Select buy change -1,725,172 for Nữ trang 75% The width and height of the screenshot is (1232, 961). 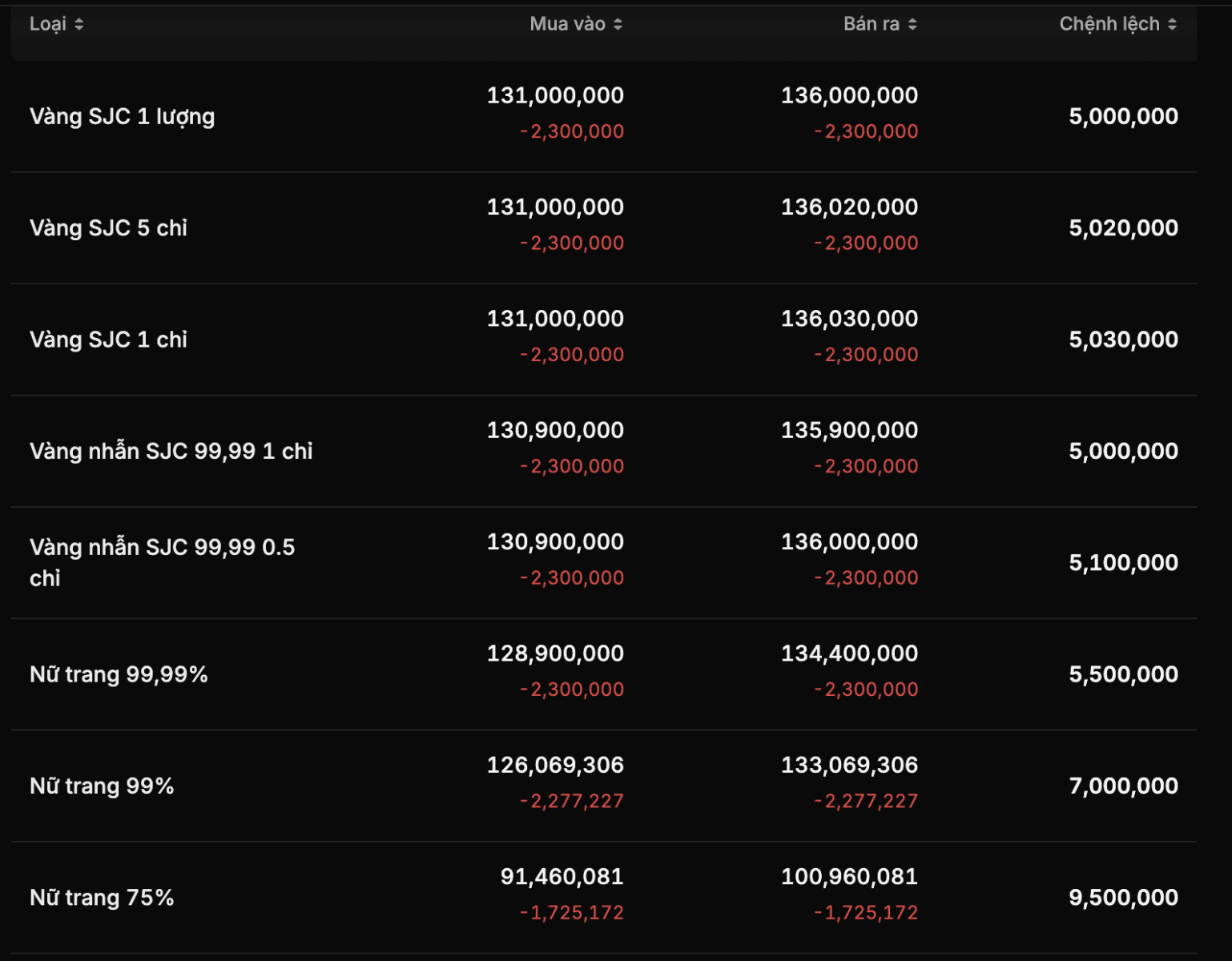pyautogui.click(x=572, y=912)
